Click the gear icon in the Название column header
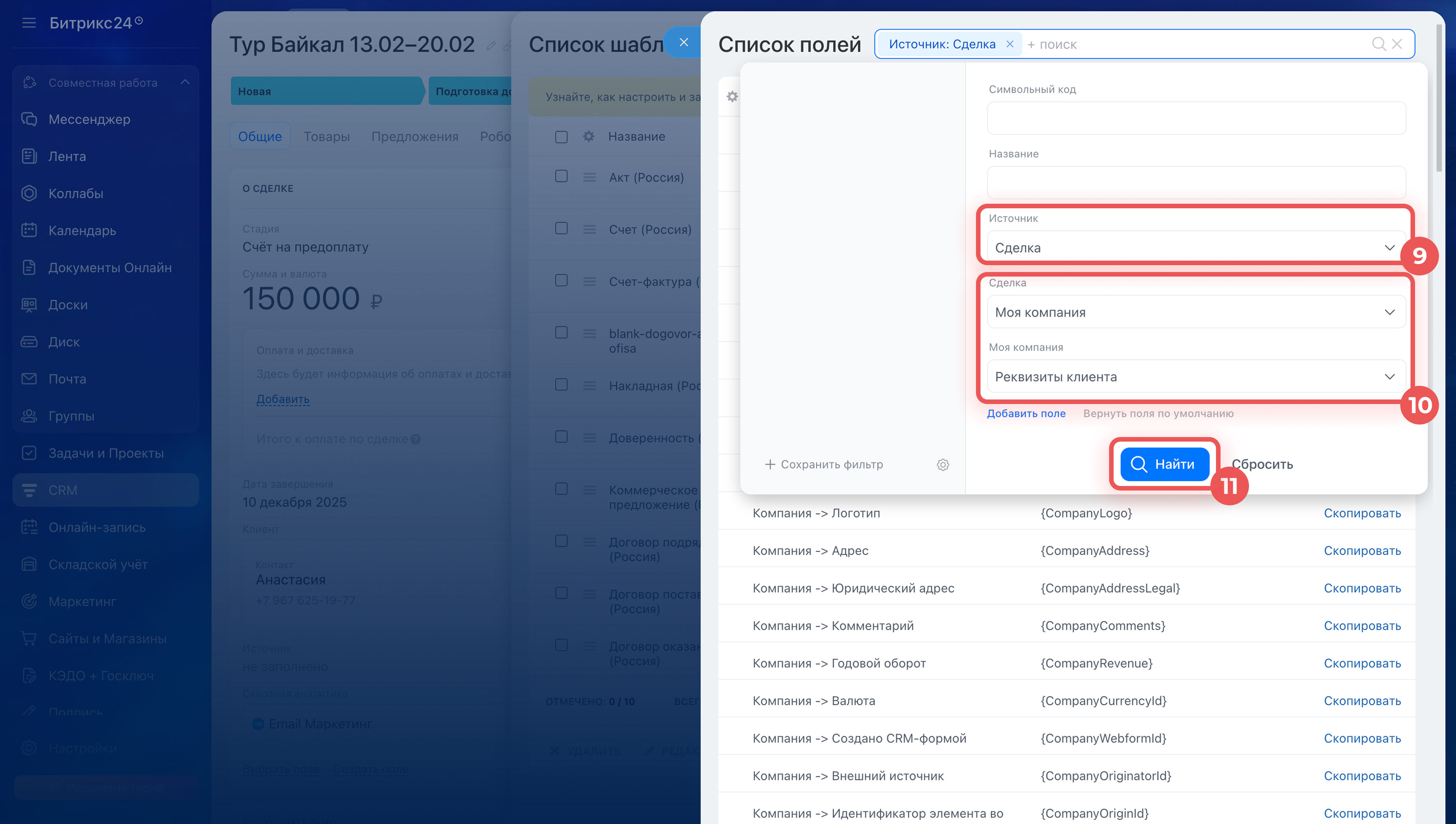The image size is (1456, 824). point(588,137)
